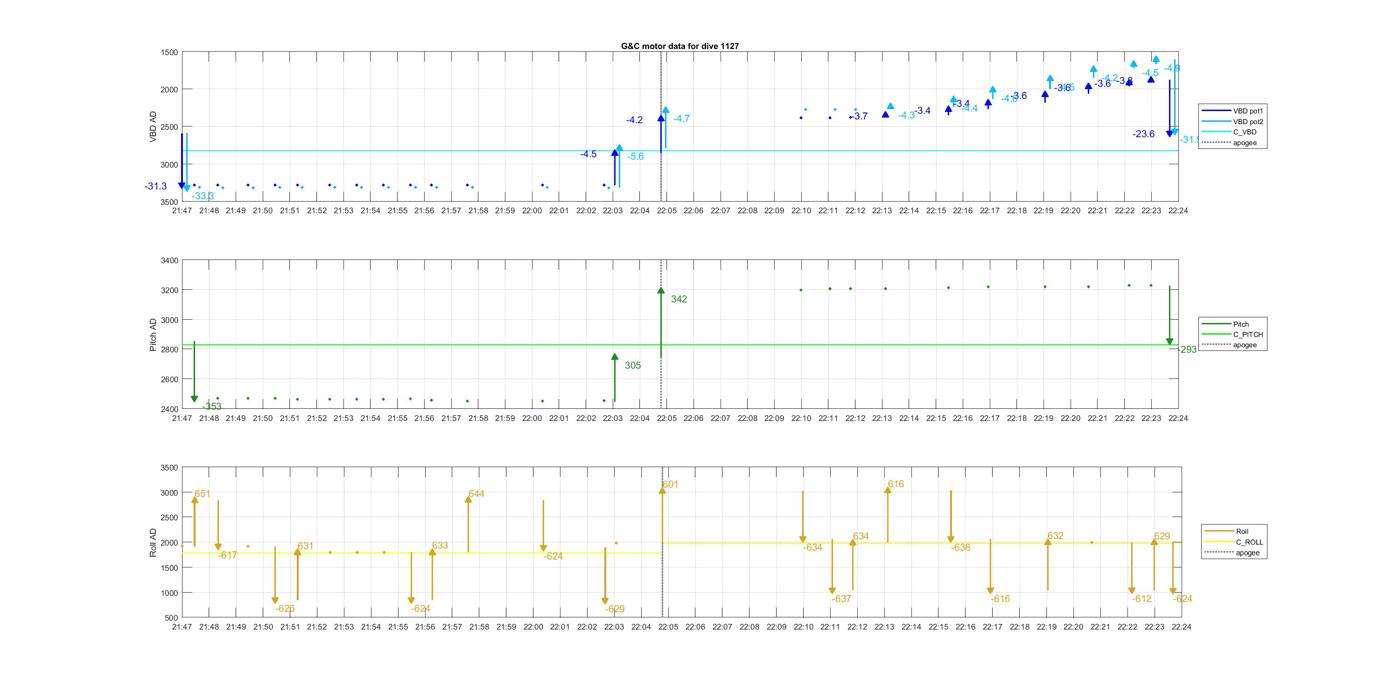Click the '342' pitch data label
The image size is (1400, 693).
679,299
